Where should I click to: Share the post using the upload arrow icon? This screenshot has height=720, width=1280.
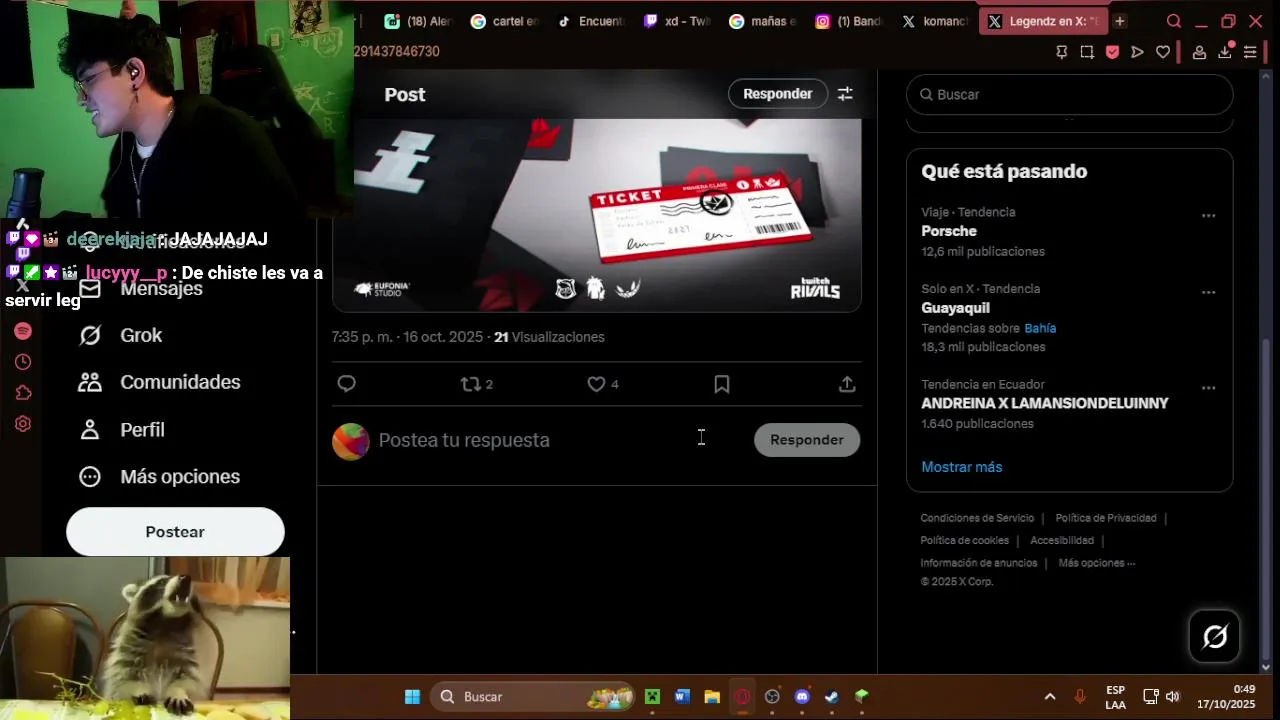point(847,384)
